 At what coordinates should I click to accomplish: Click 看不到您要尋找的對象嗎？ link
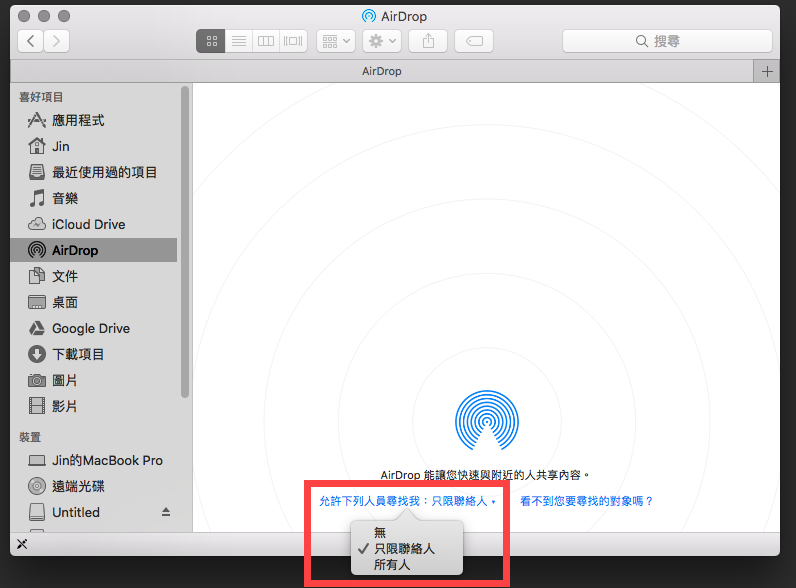click(x=586, y=502)
